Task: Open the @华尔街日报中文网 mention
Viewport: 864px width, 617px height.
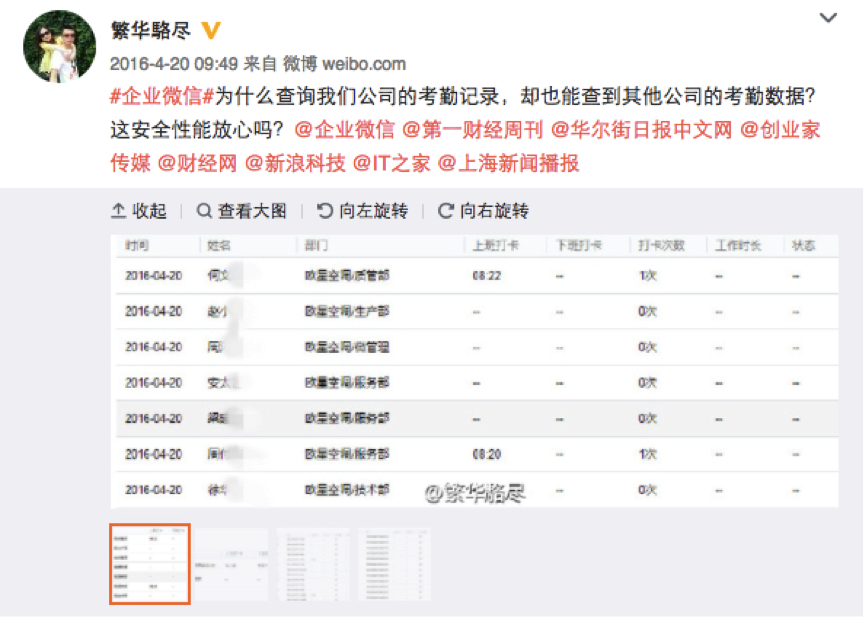Action: pos(641,130)
